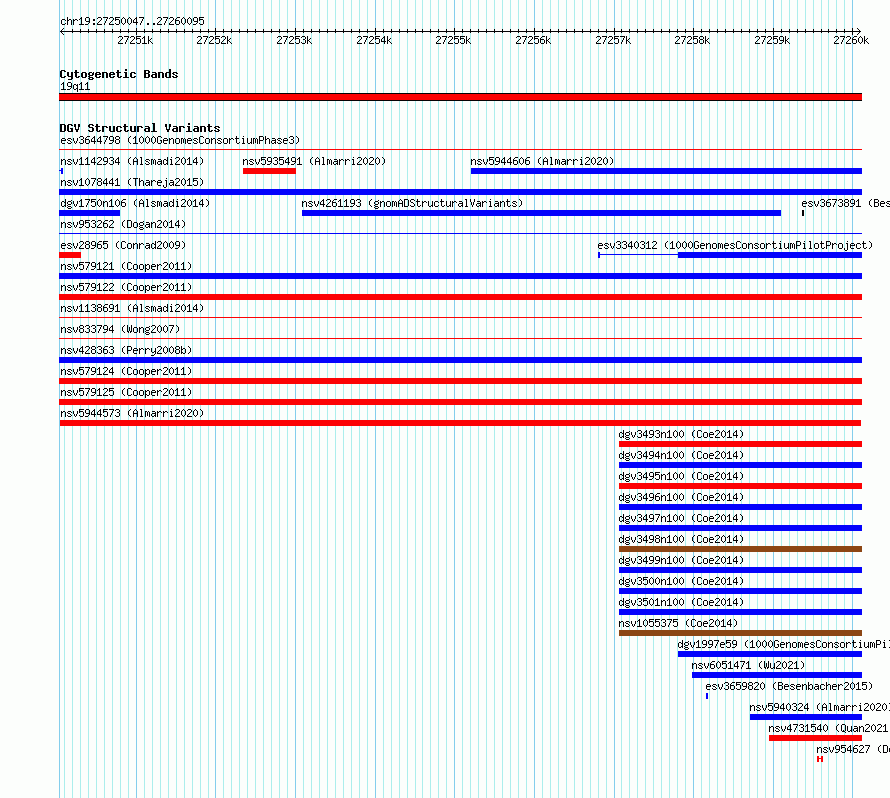Click the short red bar of esv28965
Viewport: 890px width, 798px height.
coord(70,255)
